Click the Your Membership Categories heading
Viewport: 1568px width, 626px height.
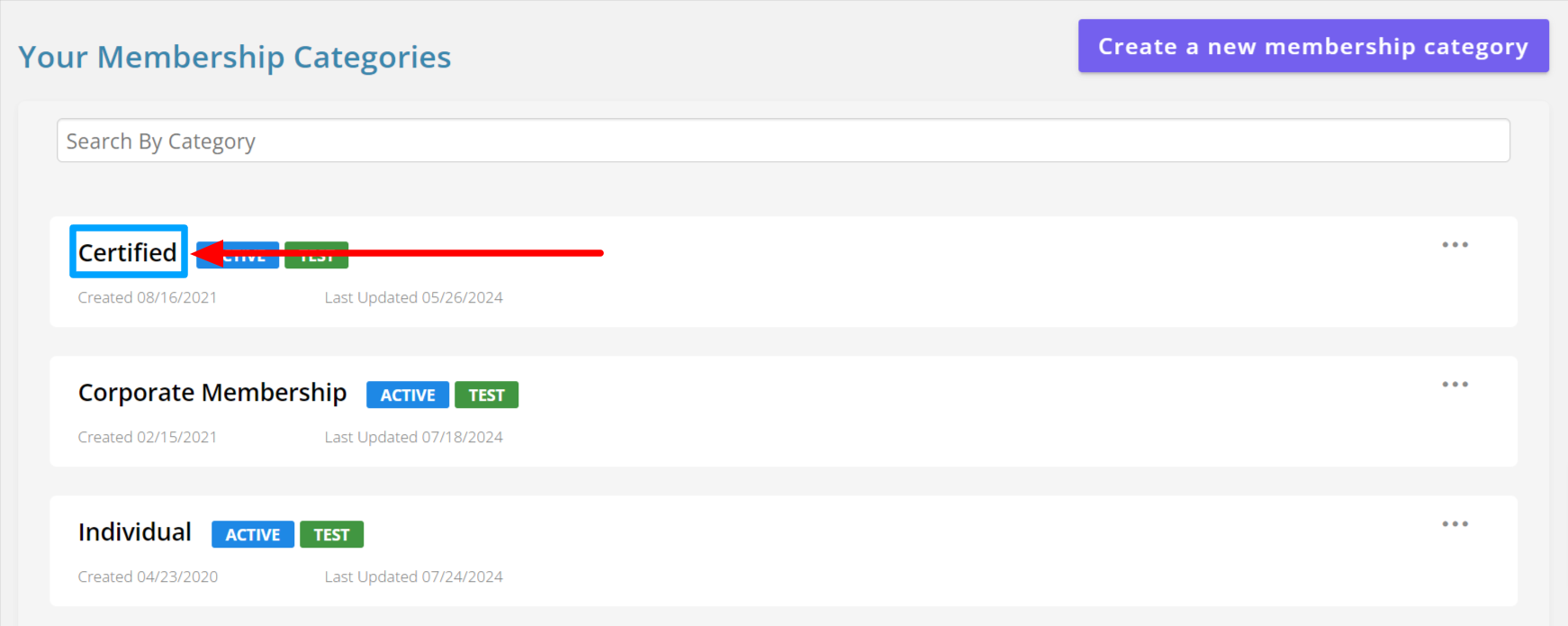(x=235, y=58)
